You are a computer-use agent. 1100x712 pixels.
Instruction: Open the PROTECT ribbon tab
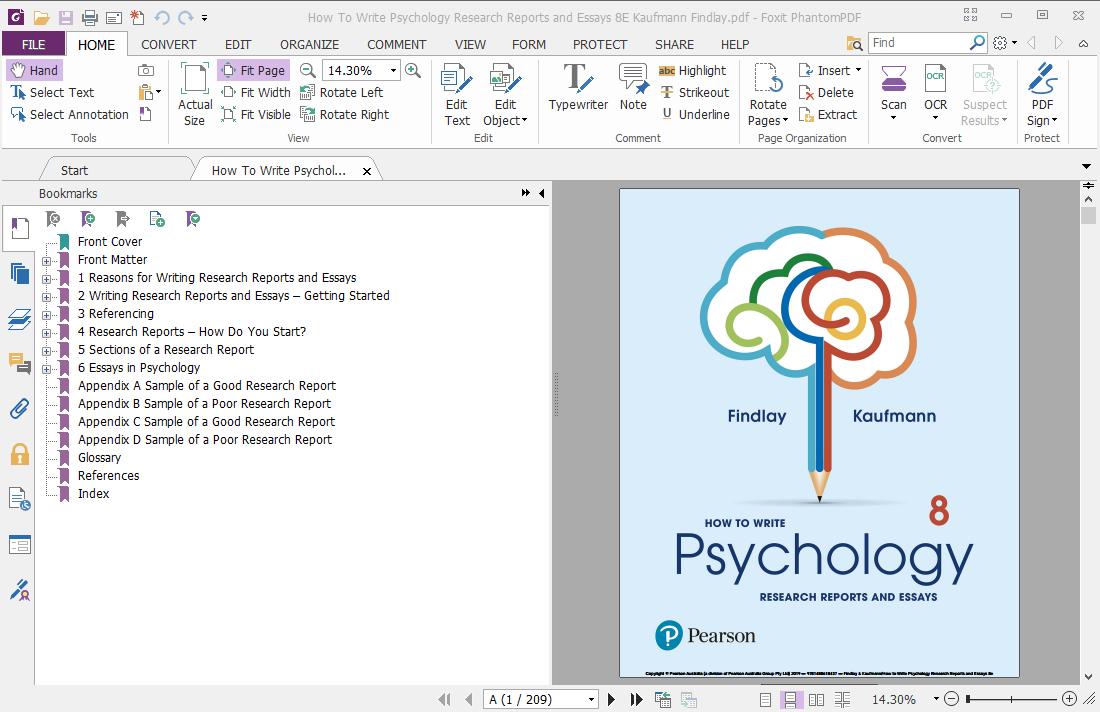coord(600,44)
